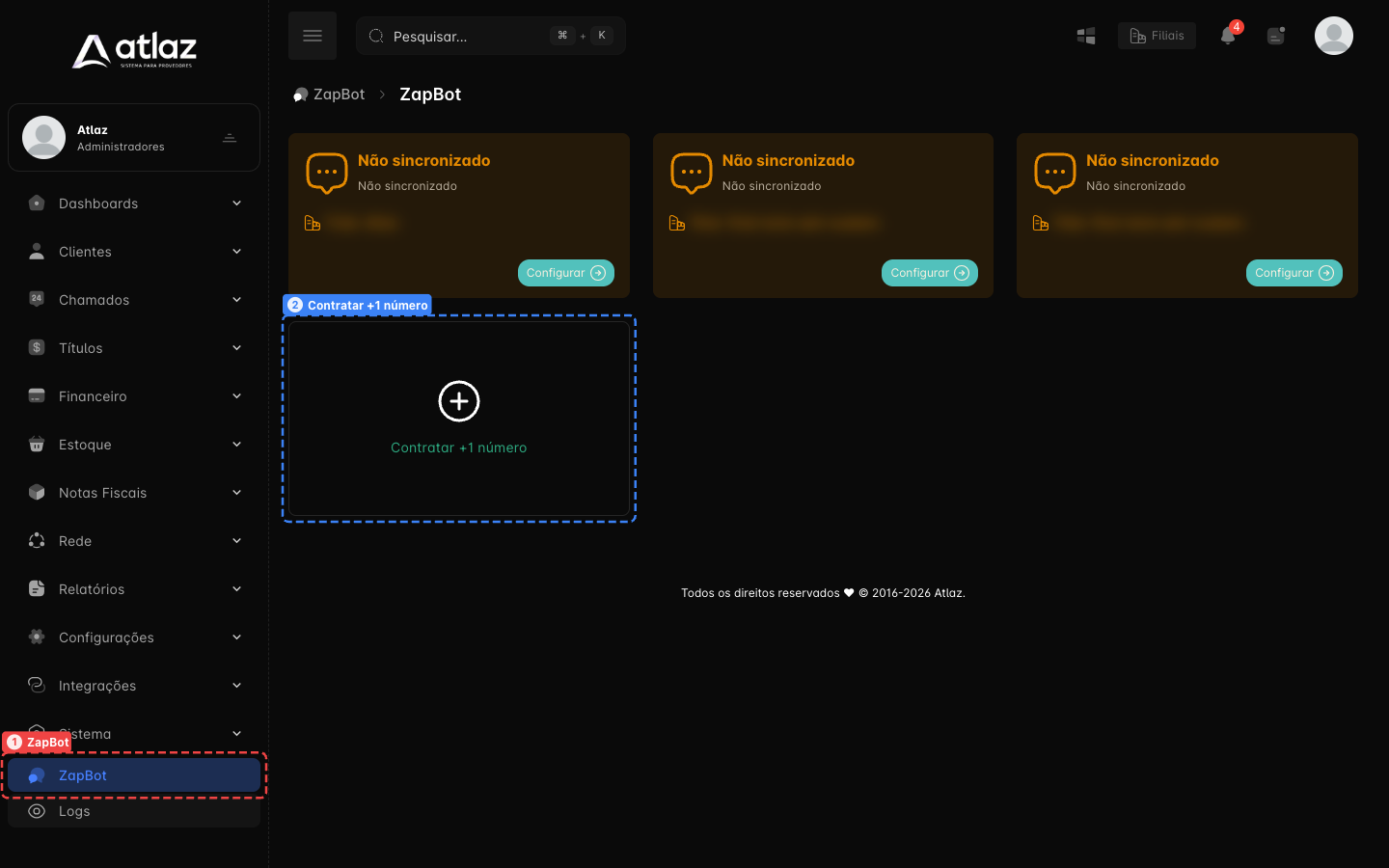Image resolution: width=1389 pixels, height=868 pixels.
Task: Open the ZapBot sidebar menu item
Action: [134, 775]
